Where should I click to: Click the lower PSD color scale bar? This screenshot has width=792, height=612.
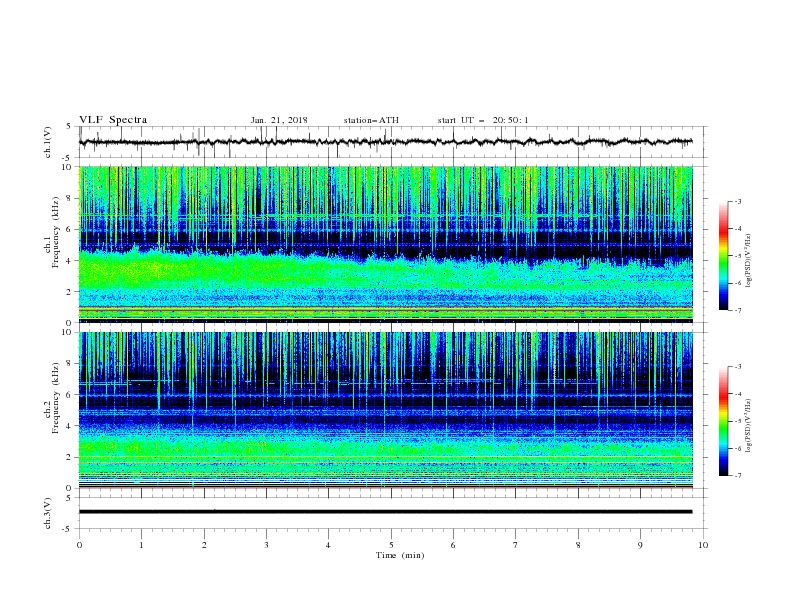(x=723, y=421)
